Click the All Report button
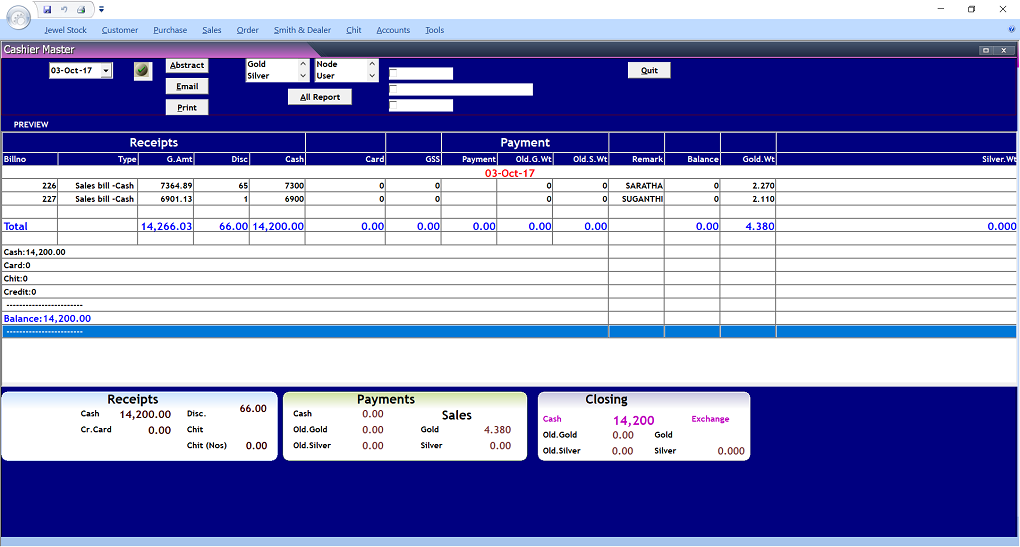1020x547 pixels. [x=319, y=97]
